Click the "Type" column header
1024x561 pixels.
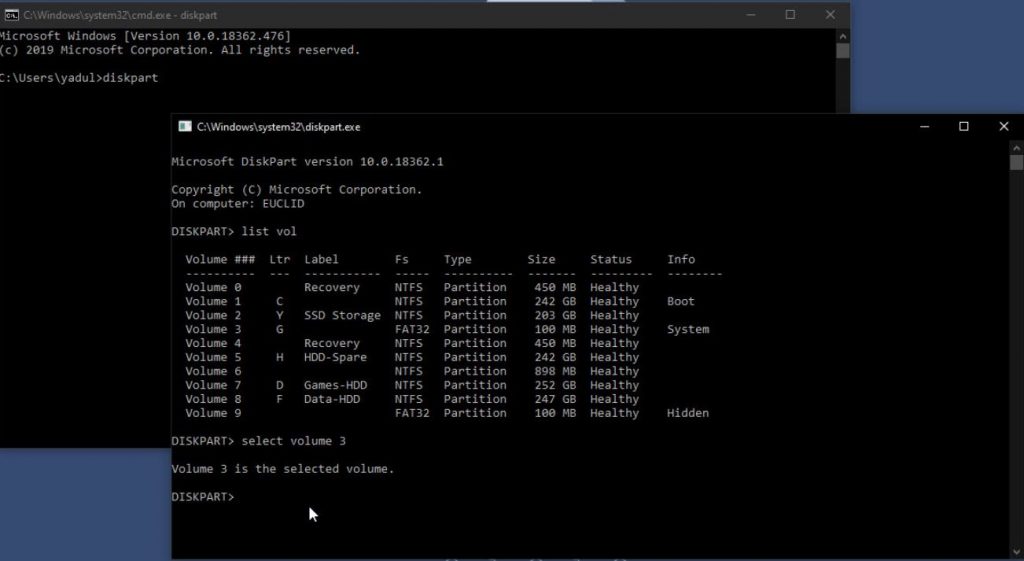[457, 259]
